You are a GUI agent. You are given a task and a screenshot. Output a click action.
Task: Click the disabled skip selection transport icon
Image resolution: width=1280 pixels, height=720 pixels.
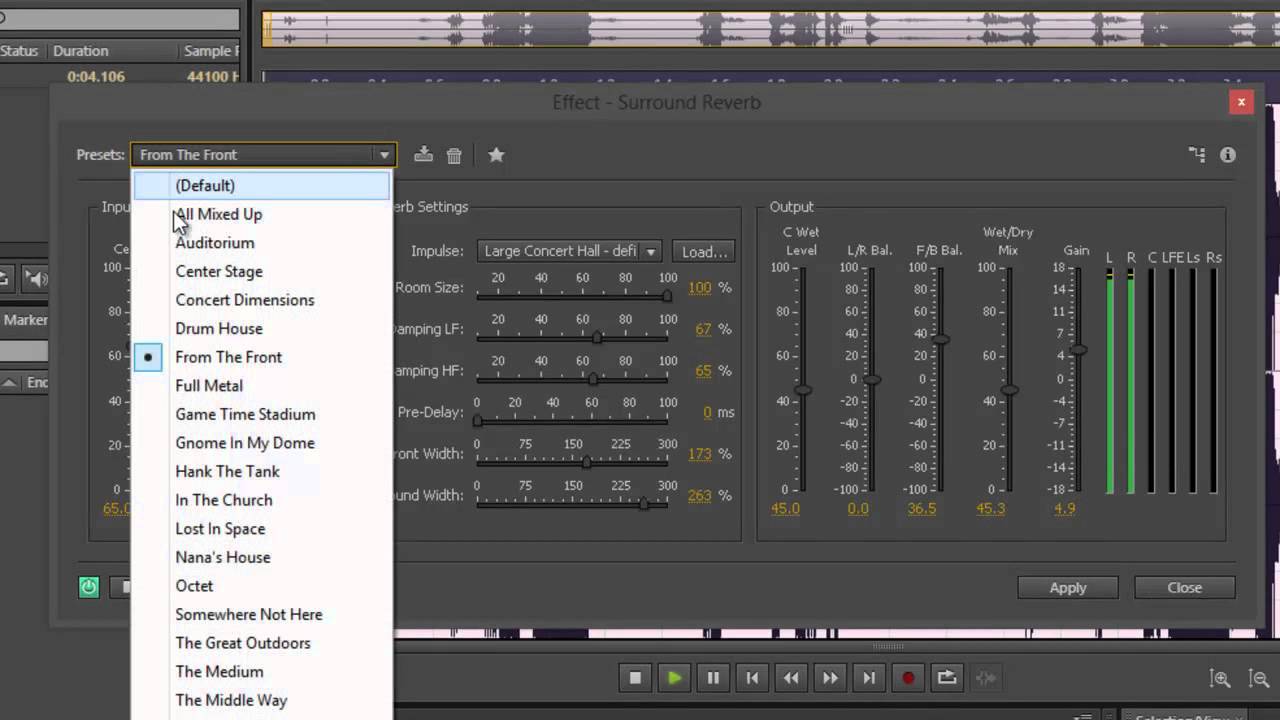point(986,678)
